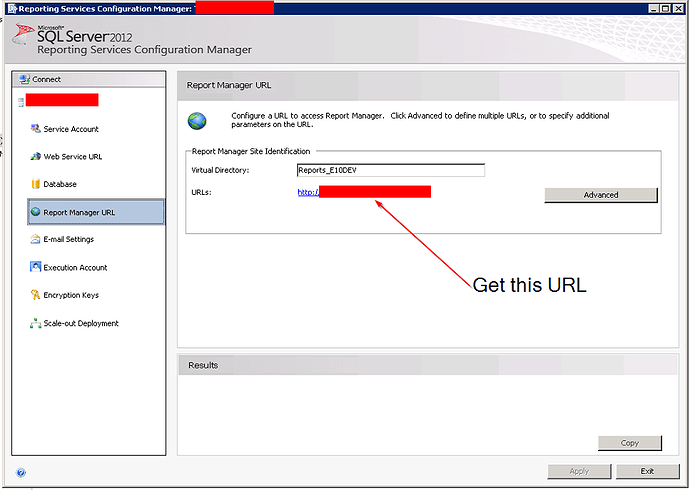The height and width of the screenshot is (490, 690).
Task: Click the Connect button icon
Action: (24, 79)
